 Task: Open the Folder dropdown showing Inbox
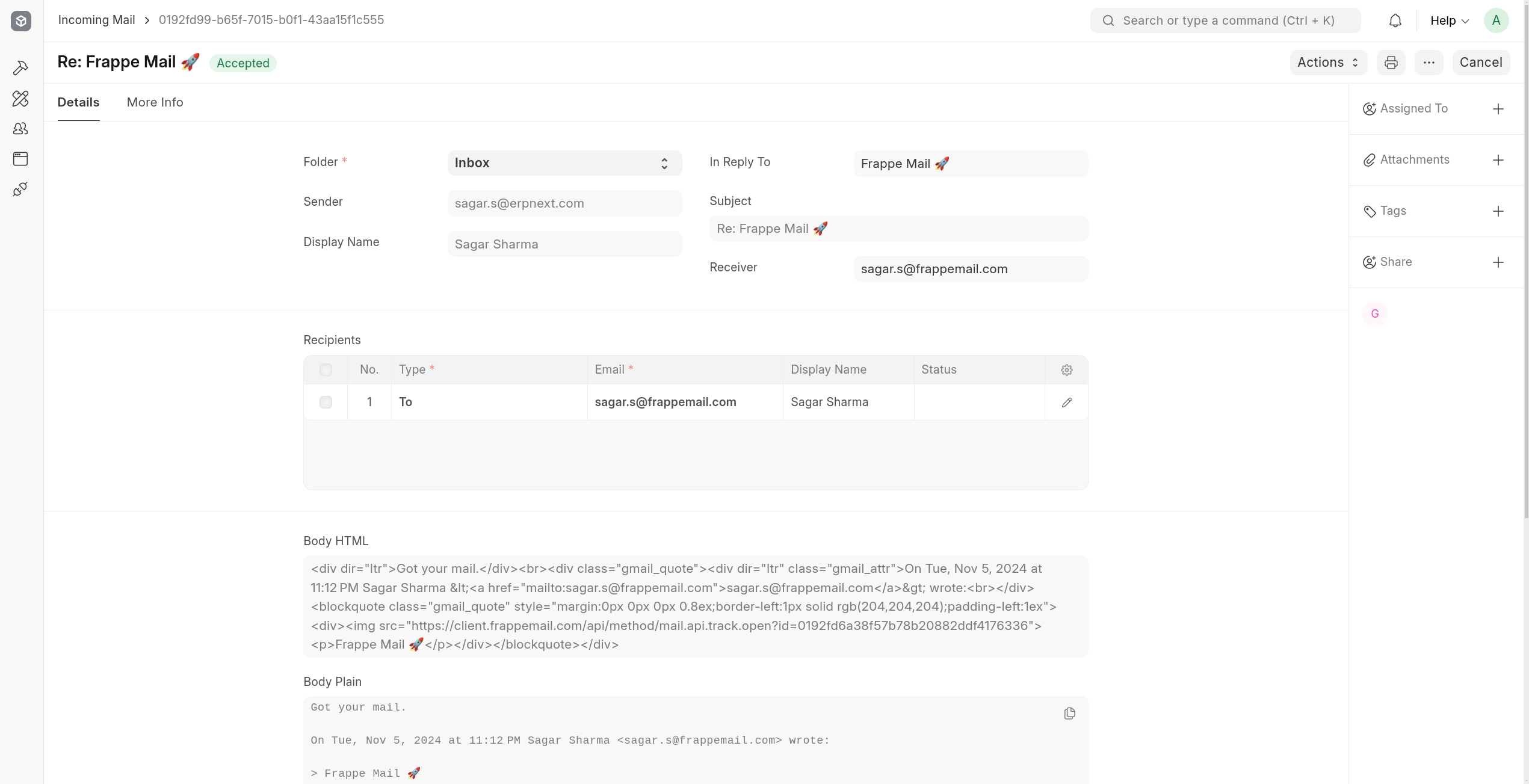[x=564, y=163]
